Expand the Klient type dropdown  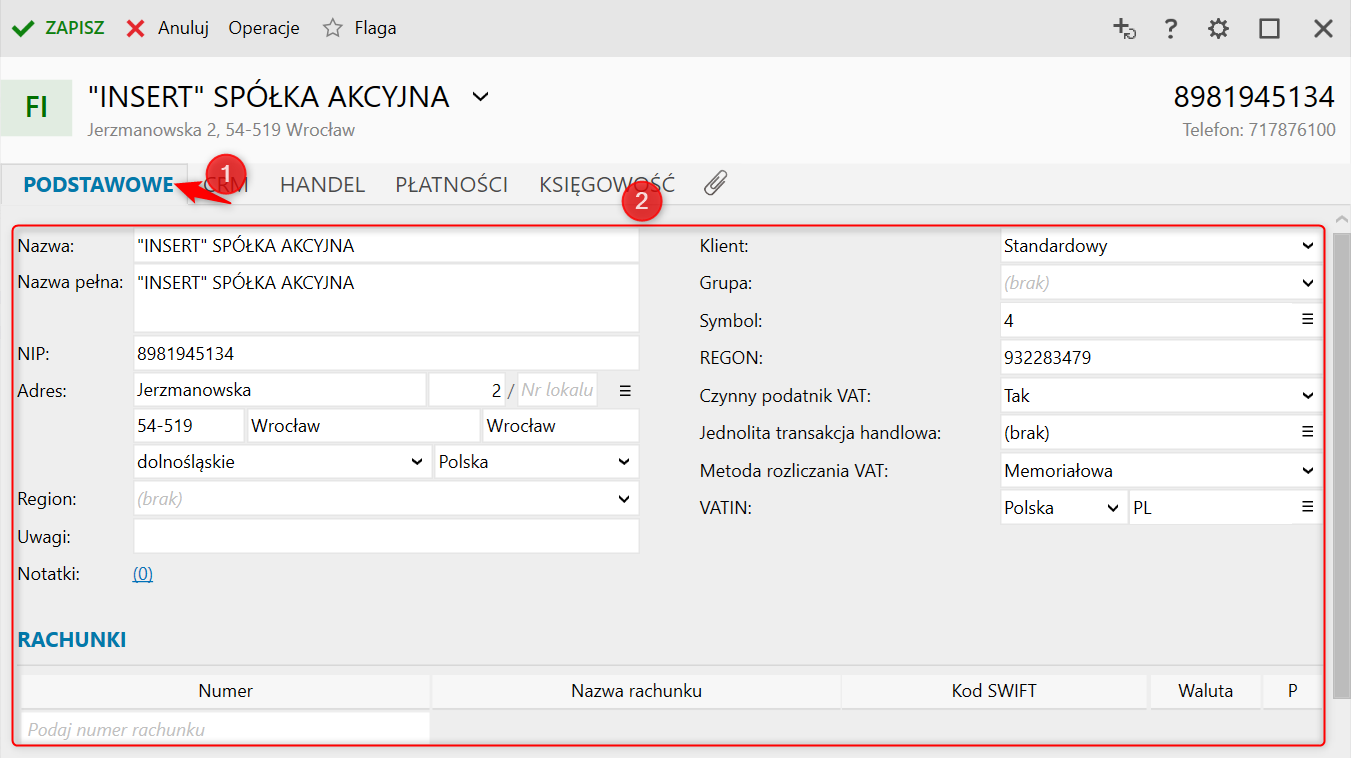point(1308,246)
